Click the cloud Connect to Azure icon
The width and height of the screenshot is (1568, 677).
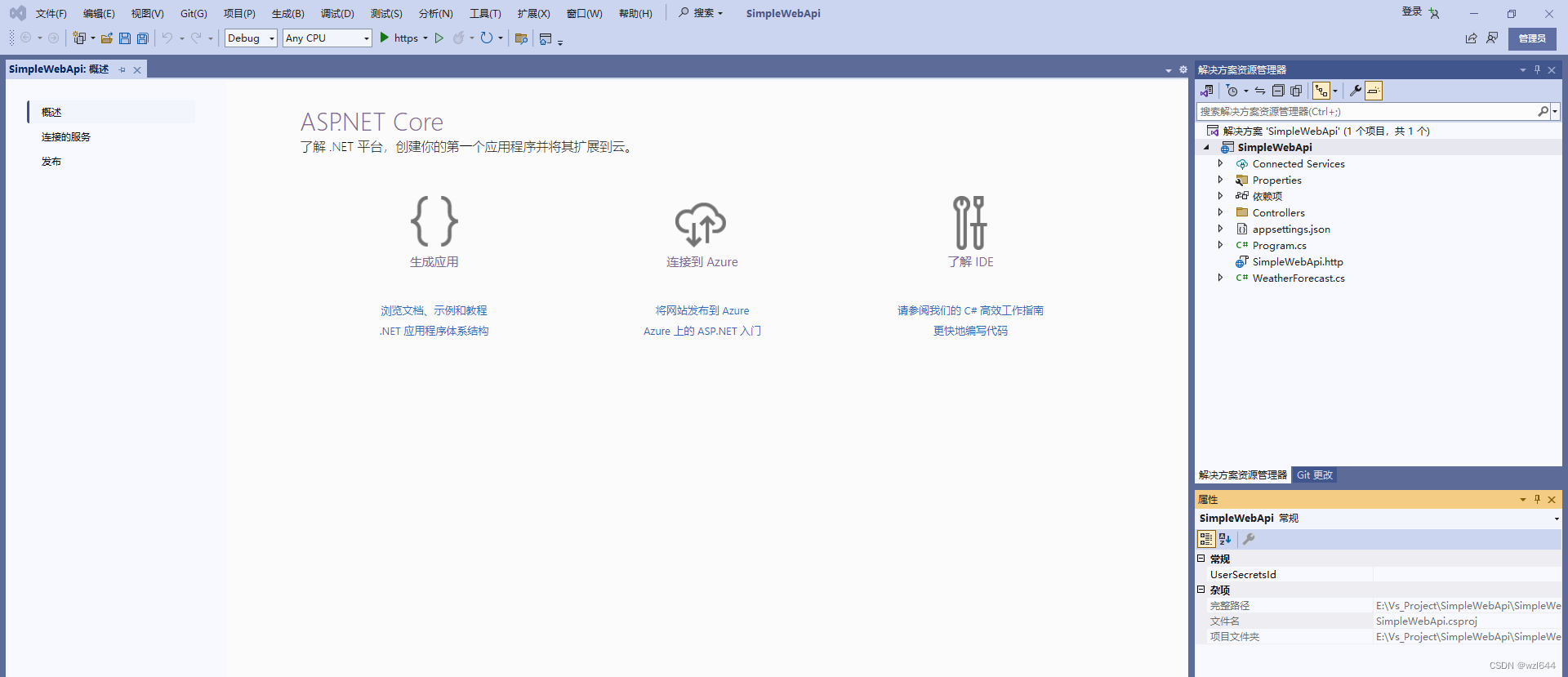click(701, 224)
